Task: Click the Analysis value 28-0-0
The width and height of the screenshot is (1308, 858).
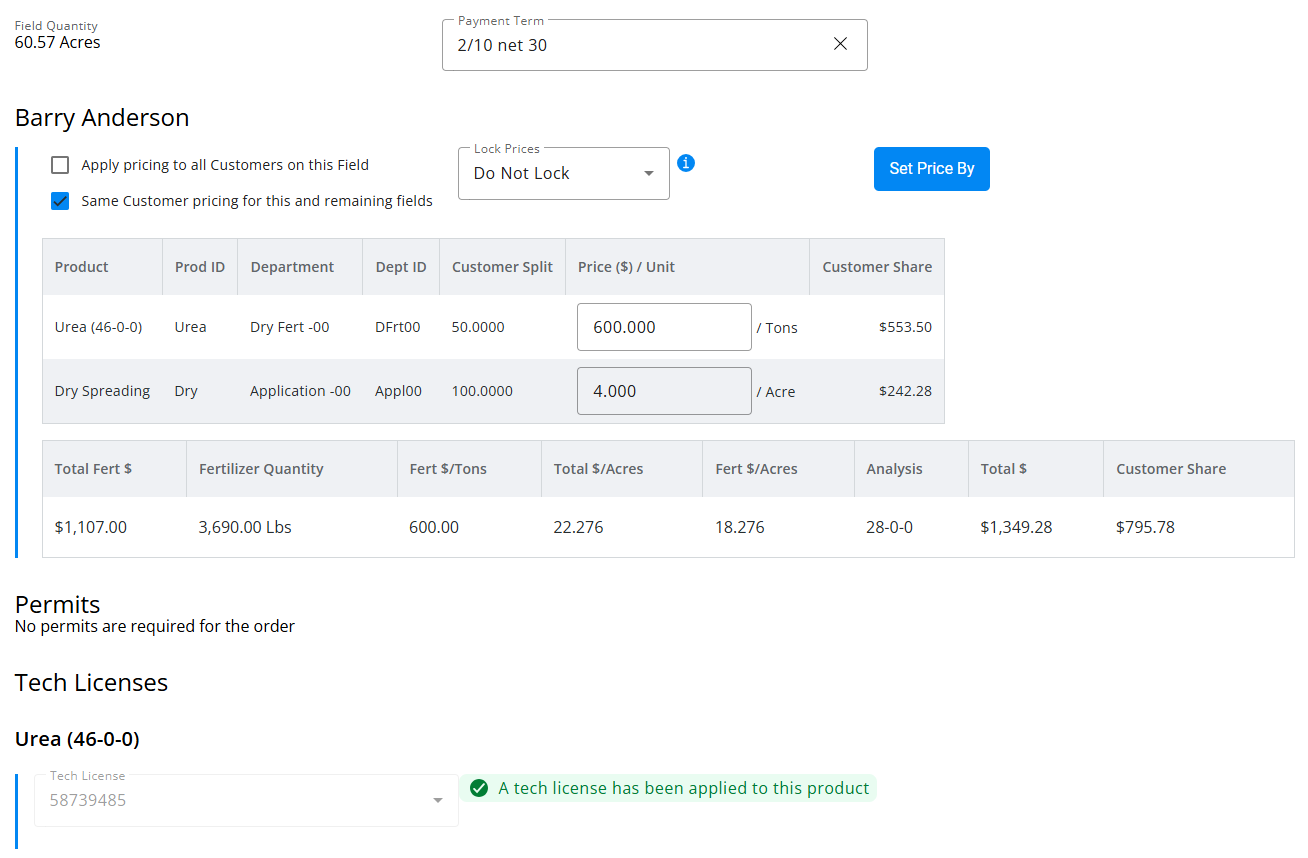Action: [889, 527]
